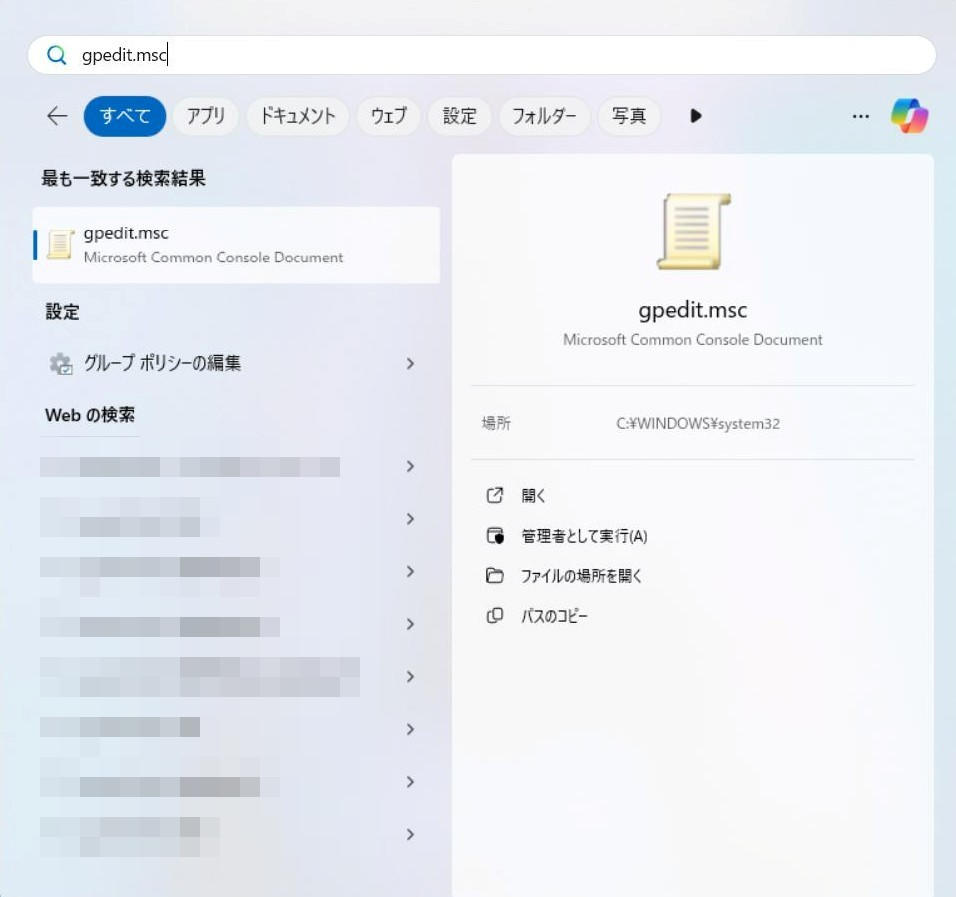Switch to the ウェブ filter tab
Screen dimensions: 956x897
coord(388,116)
